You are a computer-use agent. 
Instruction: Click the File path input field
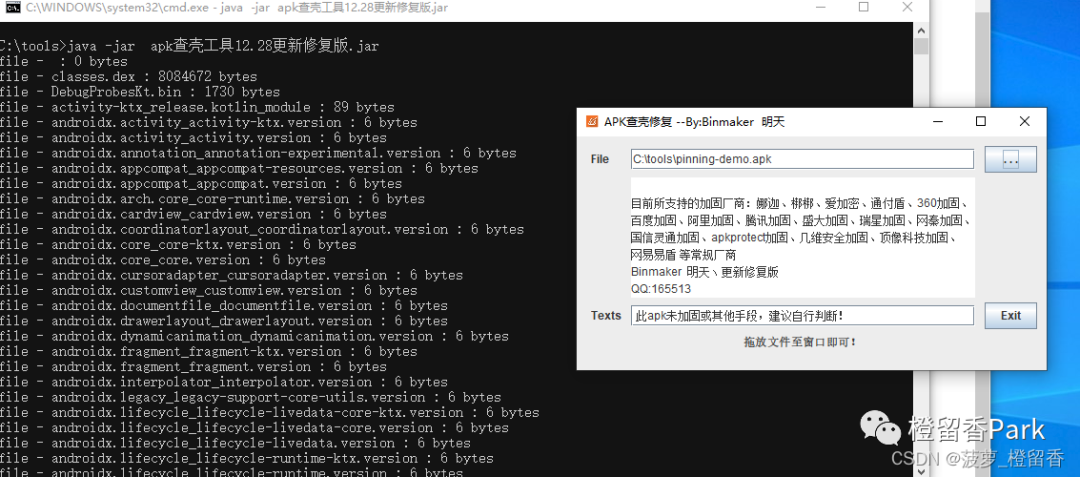(801, 159)
